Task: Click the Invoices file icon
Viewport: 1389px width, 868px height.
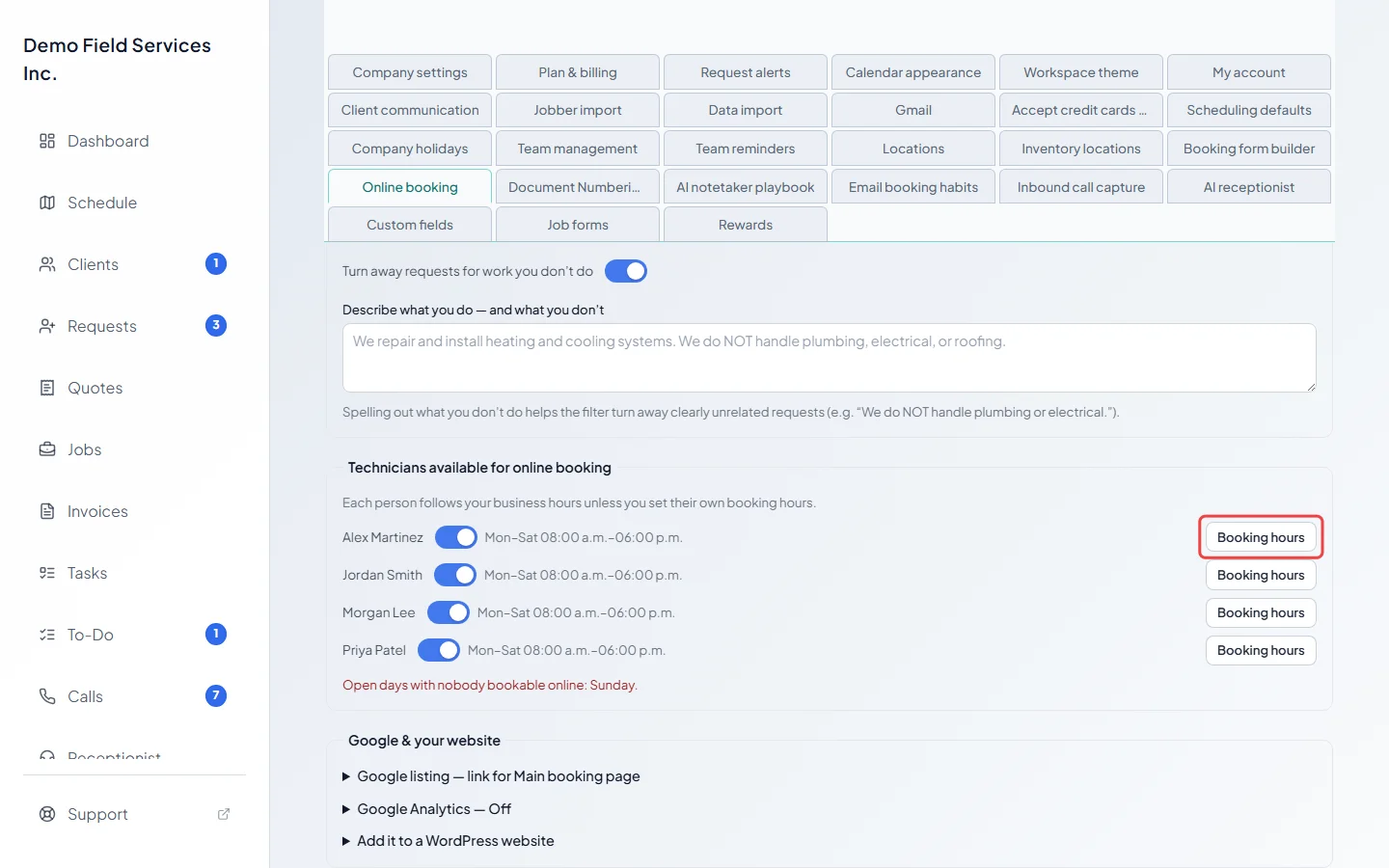Action: pos(47,511)
